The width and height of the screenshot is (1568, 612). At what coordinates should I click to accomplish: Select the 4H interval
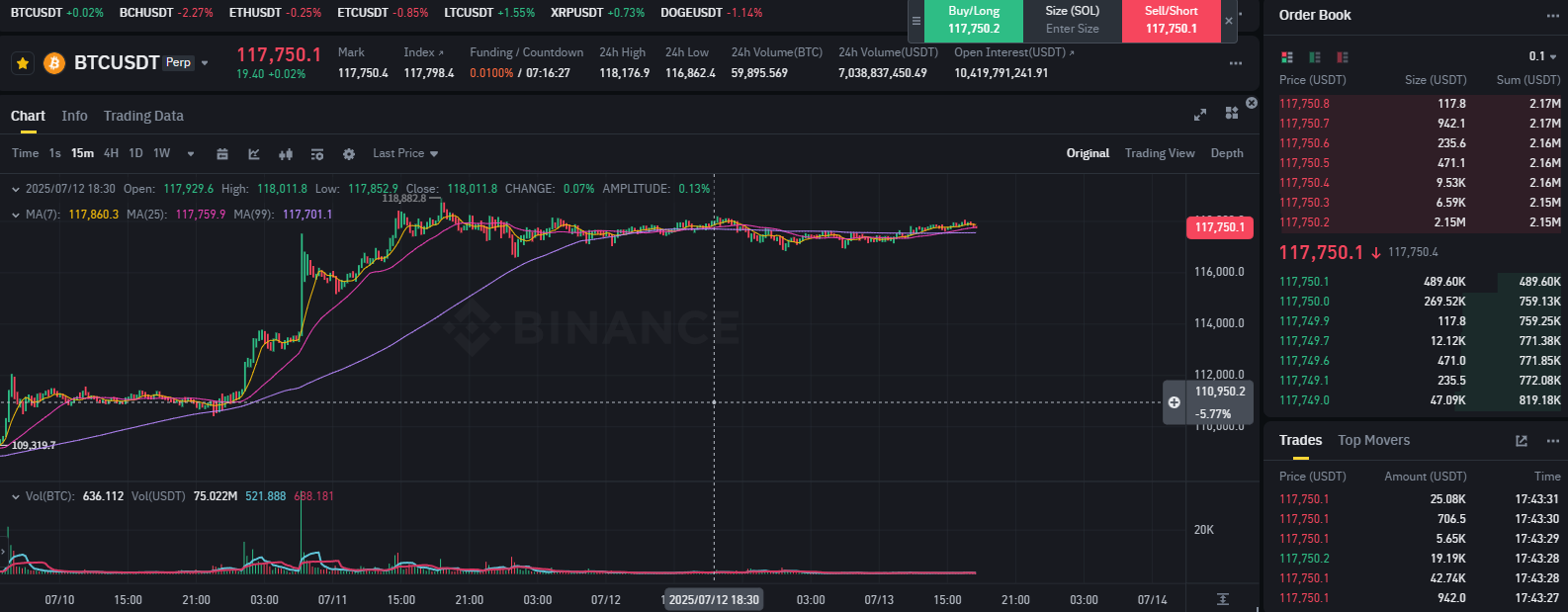(111, 153)
